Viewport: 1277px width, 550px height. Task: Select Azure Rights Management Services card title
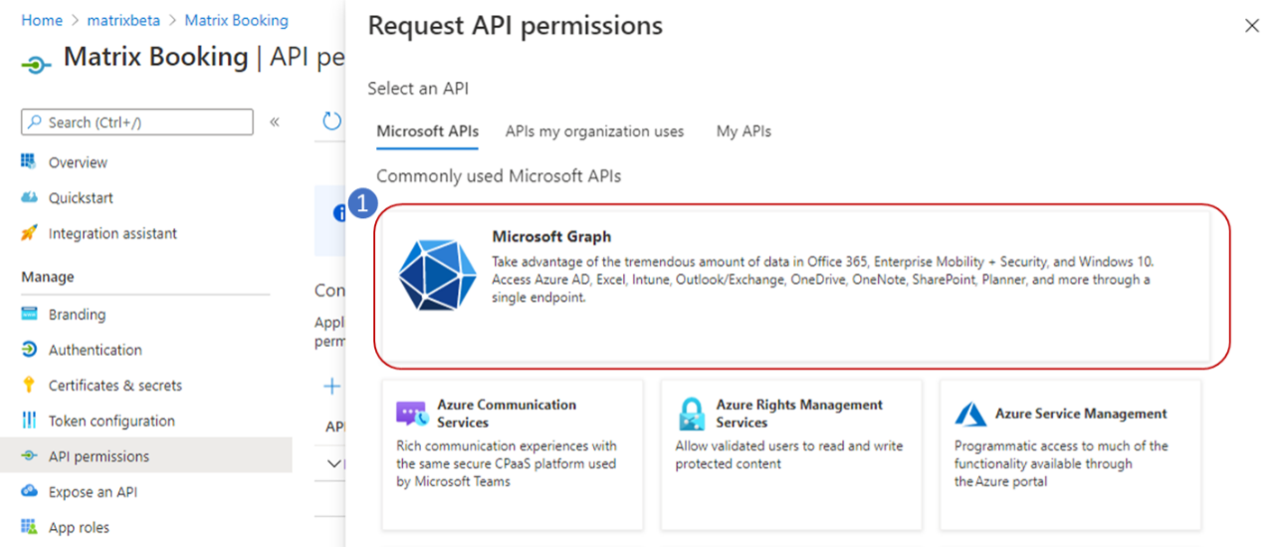click(x=799, y=413)
